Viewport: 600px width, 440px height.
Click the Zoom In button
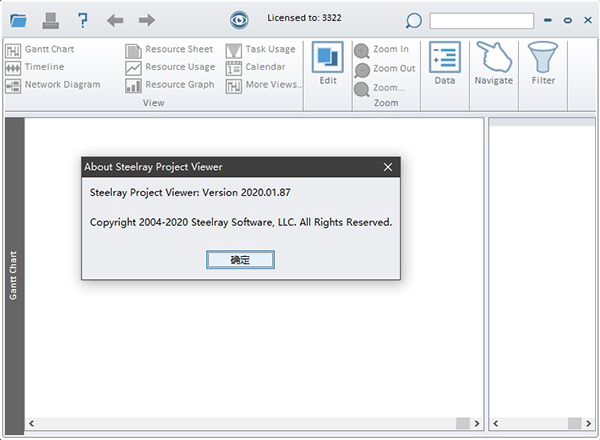[x=382, y=50]
